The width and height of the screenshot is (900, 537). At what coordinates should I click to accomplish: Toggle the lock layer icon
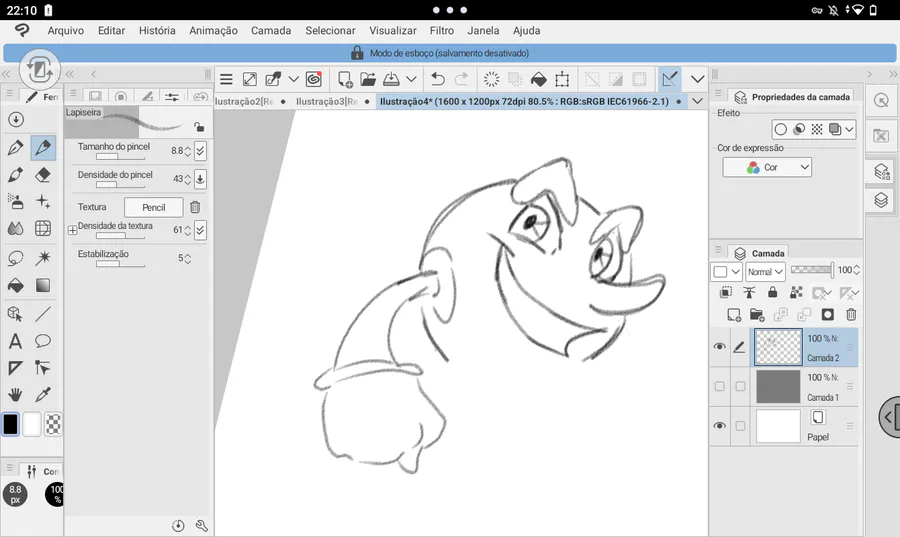pyautogui.click(x=773, y=293)
